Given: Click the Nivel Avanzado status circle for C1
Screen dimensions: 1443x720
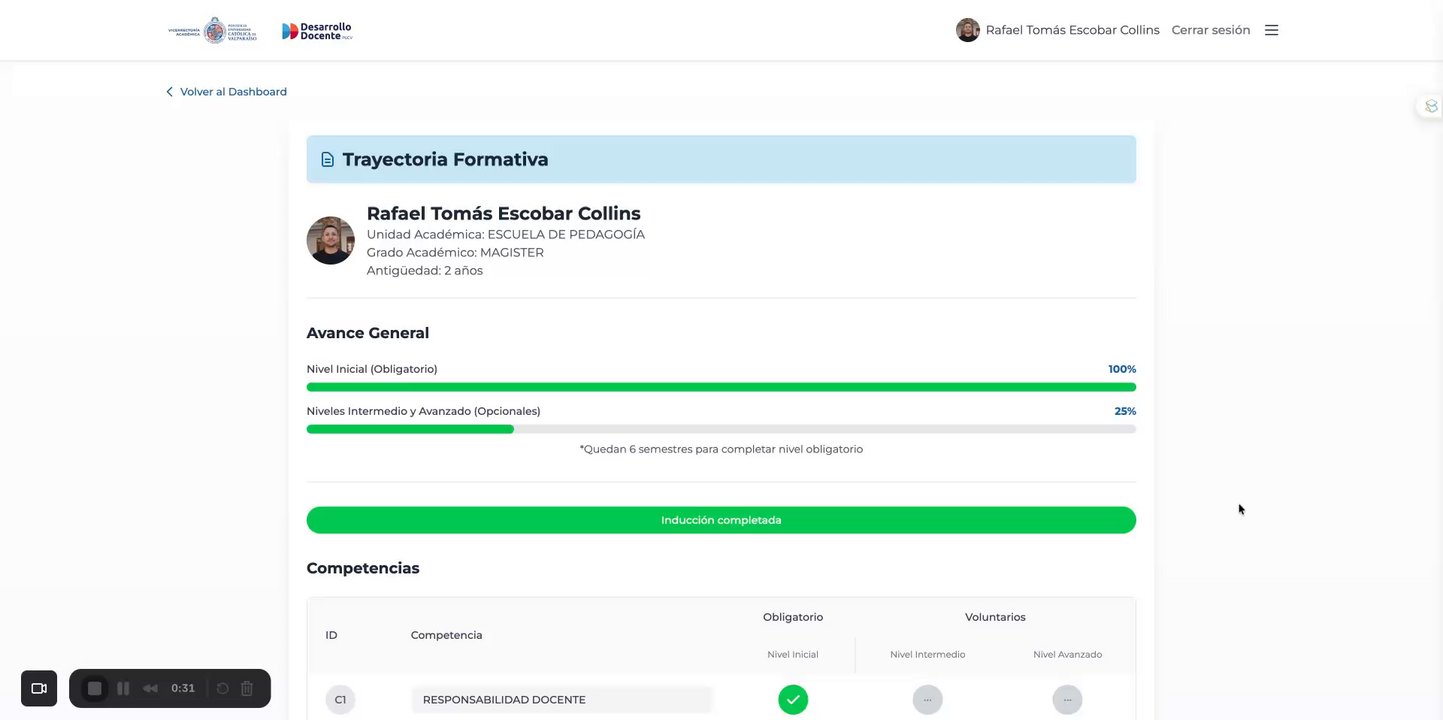Looking at the screenshot, I should tap(1067, 699).
